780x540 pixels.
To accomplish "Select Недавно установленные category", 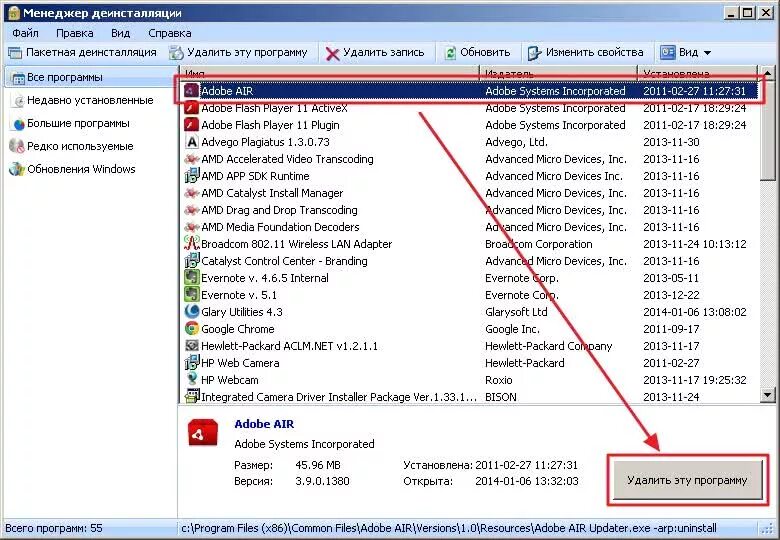I will (90, 100).
